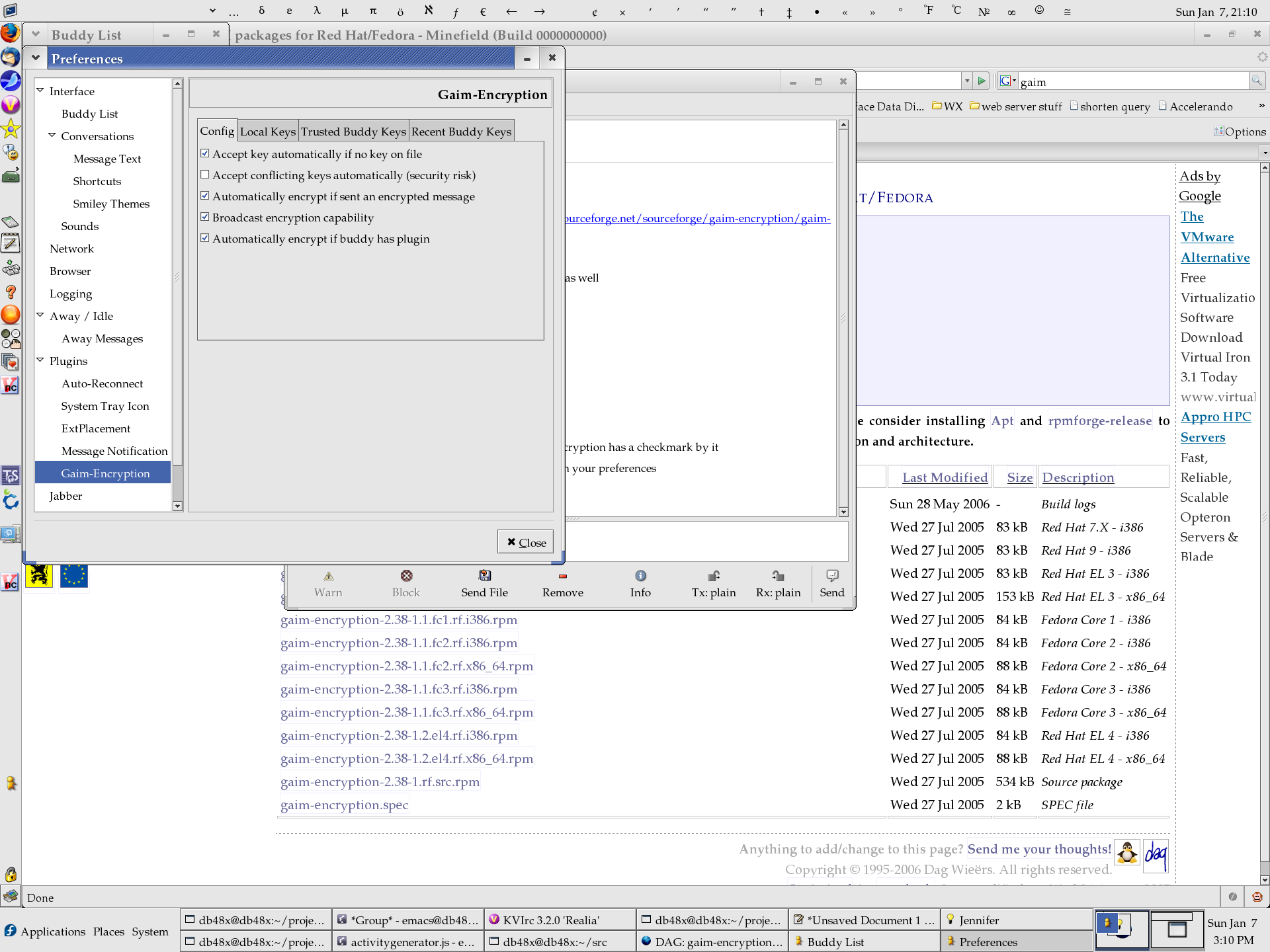Click the Send message icon
Viewport: 1270px width, 952px height.
pyautogui.click(x=832, y=576)
